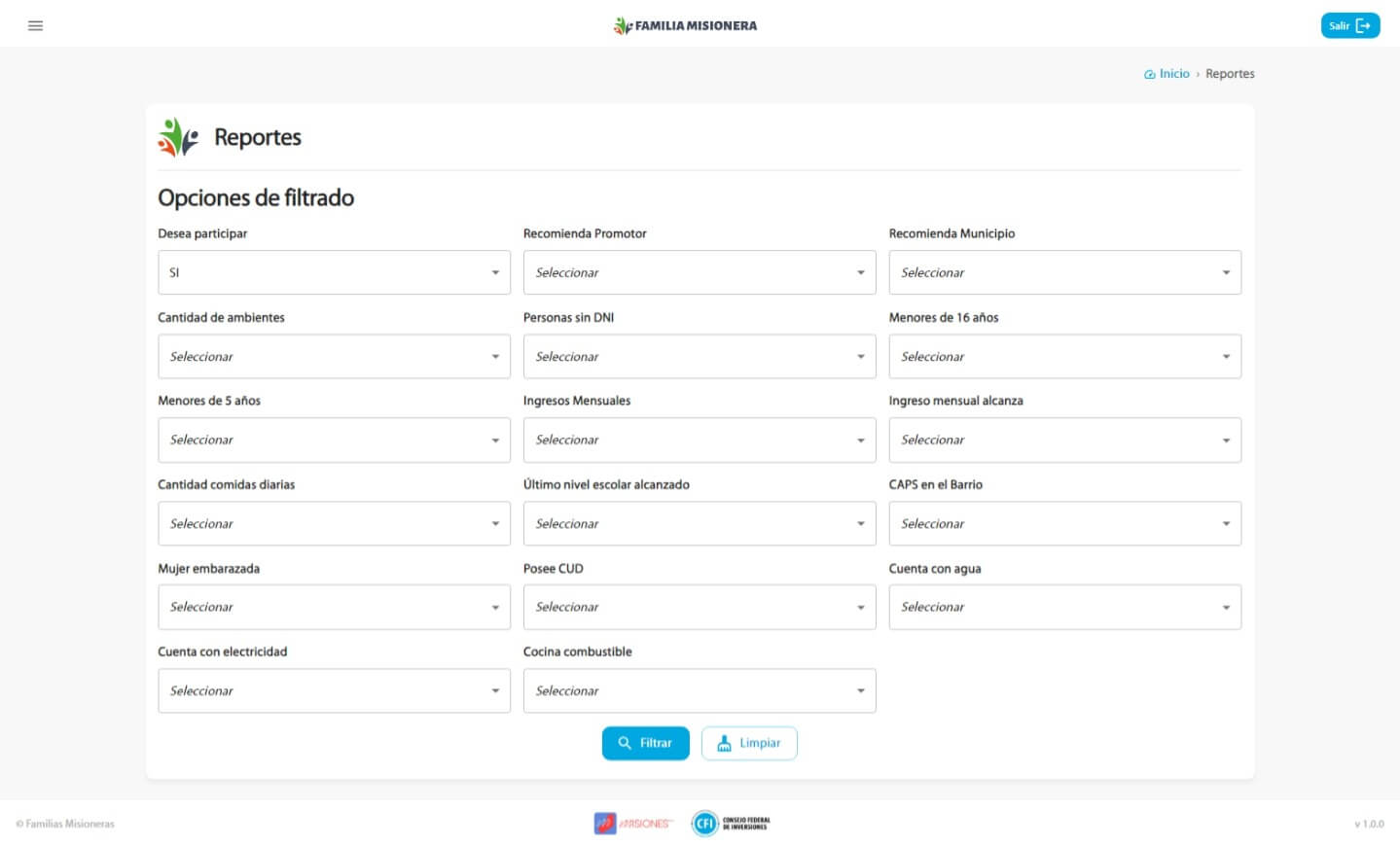Open the Personas sin DNI dropdown
The image size is (1400, 846).
(699, 357)
